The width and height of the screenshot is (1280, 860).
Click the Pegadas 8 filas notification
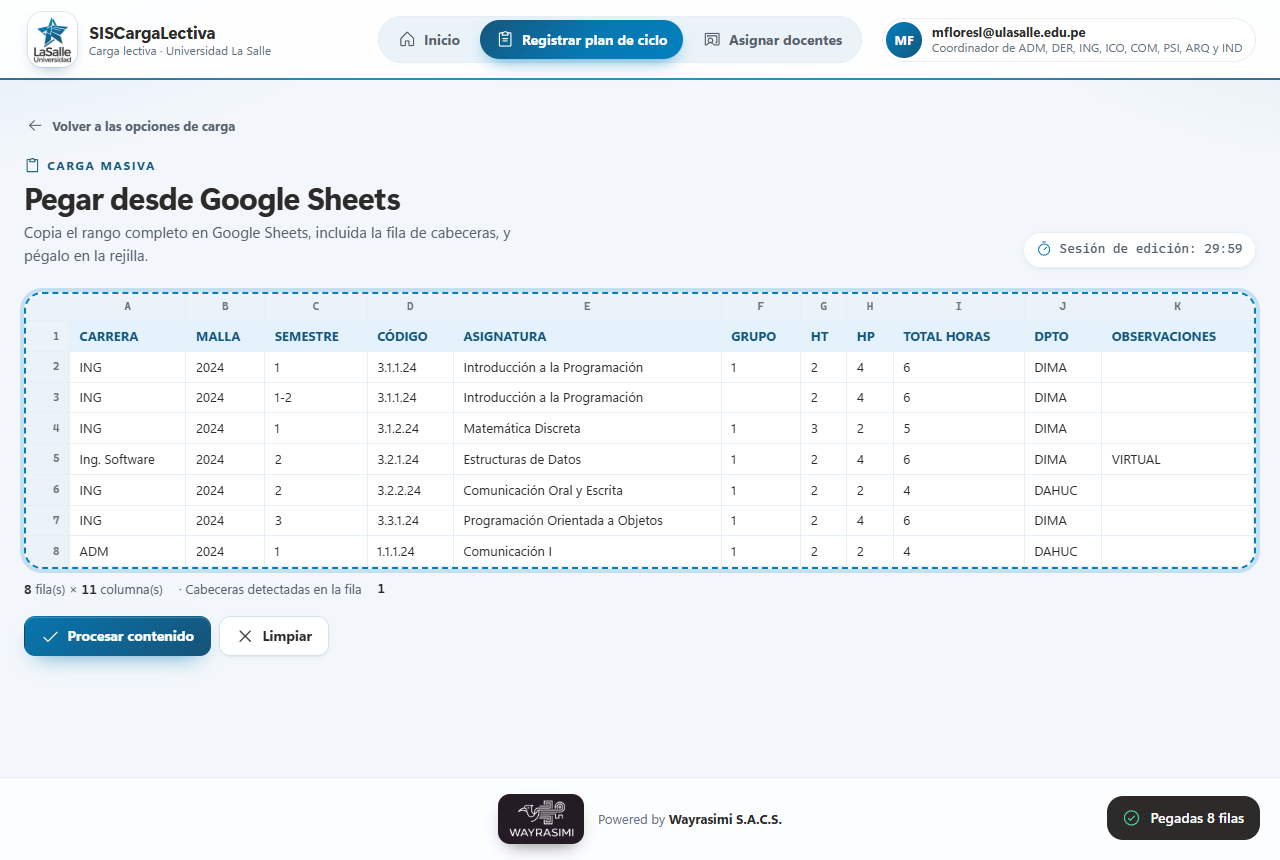coord(1183,818)
